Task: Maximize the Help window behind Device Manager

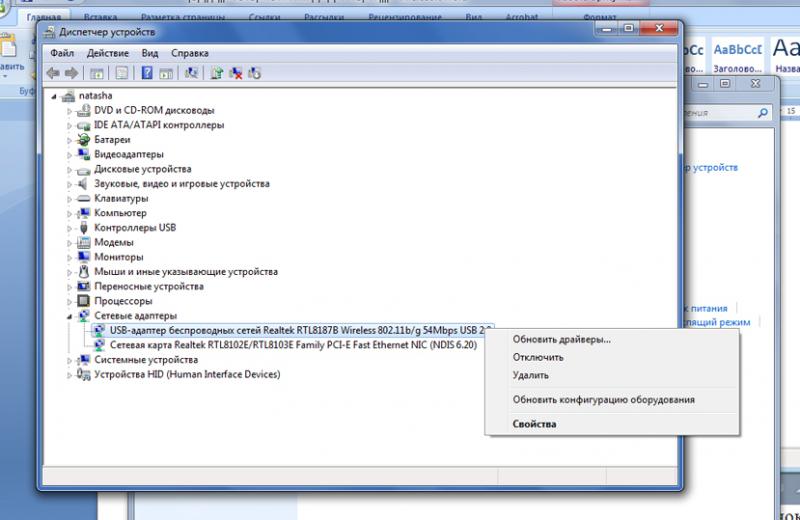Action: [725, 84]
